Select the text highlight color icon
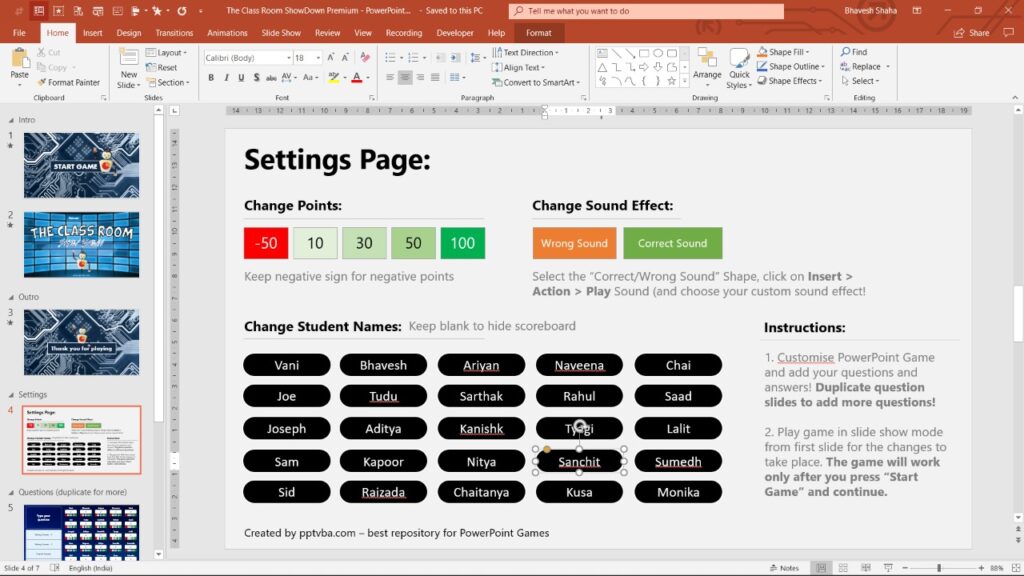The image size is (1024, 576). (334, 77)
